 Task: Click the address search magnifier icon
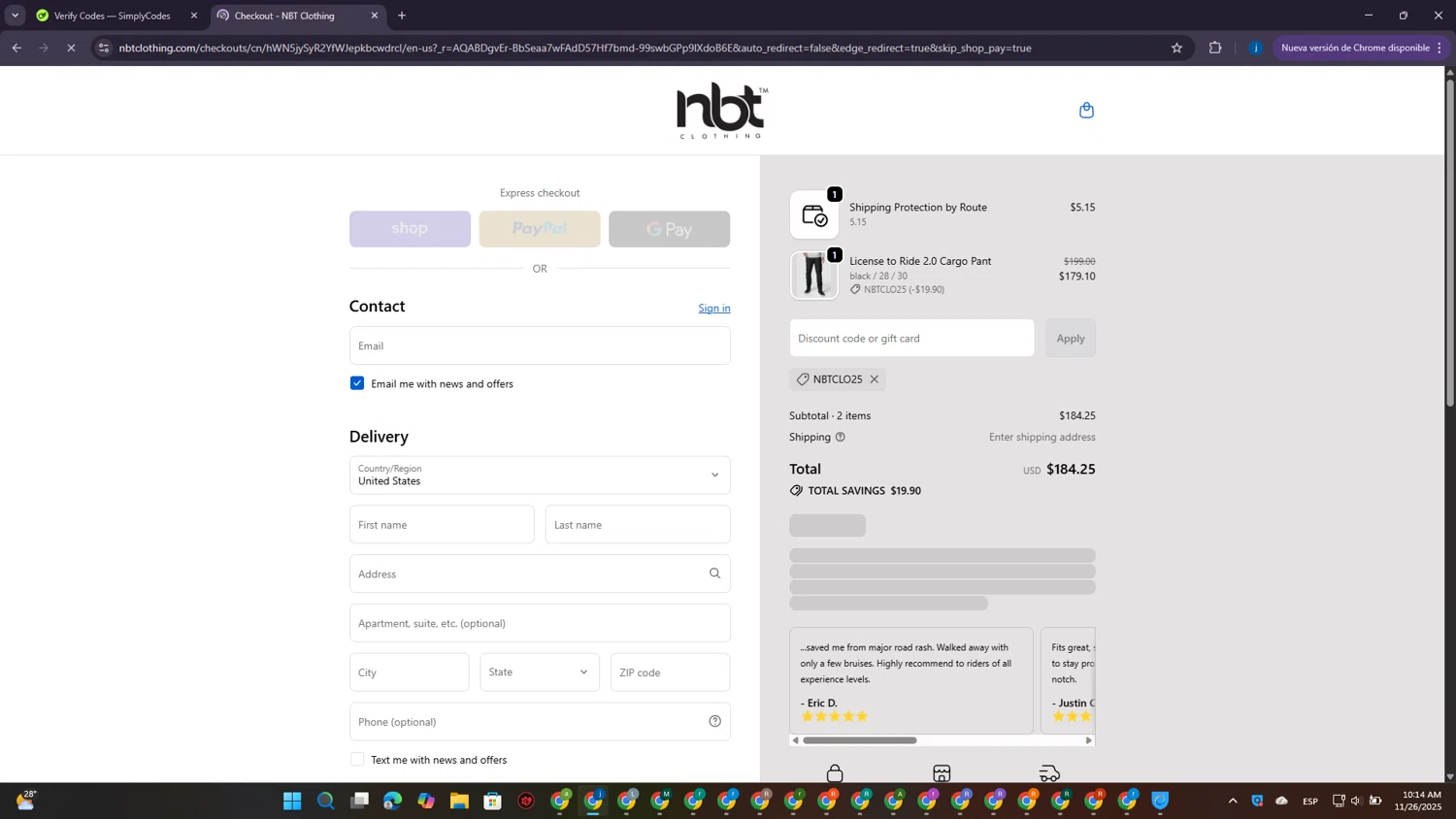click(714, 573)
